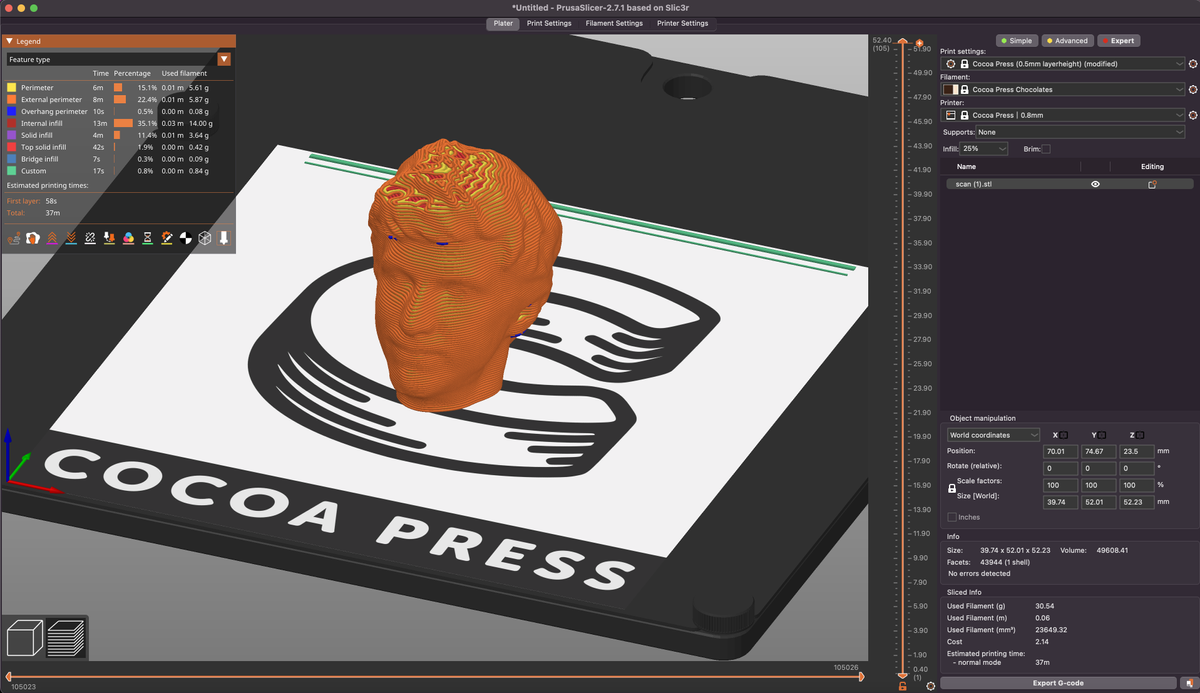Click the orange reset icon atop layer slider
1200x693 pixels.
click(920, 43)
